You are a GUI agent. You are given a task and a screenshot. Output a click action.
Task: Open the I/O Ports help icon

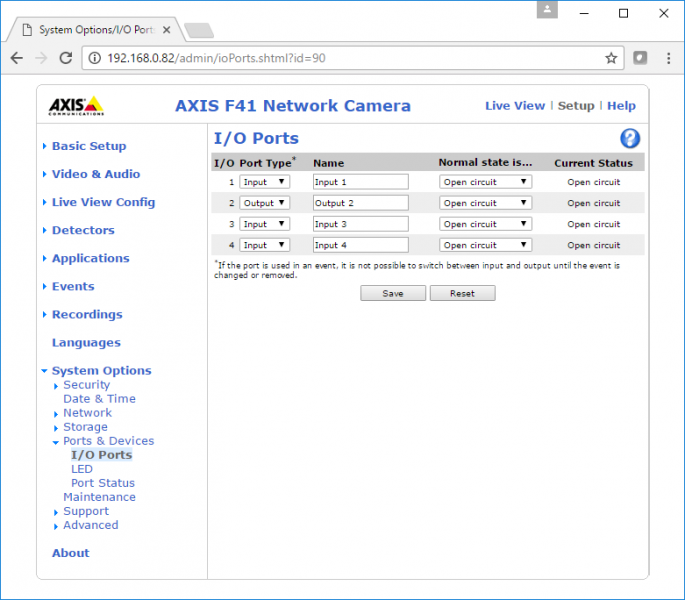[x=630, y=139]
